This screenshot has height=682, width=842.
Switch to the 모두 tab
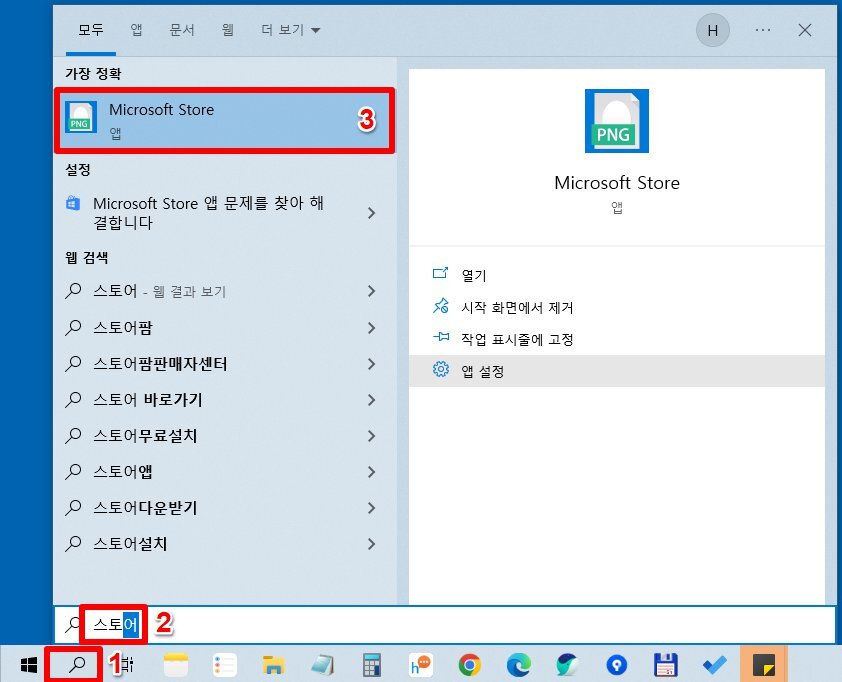91,30
